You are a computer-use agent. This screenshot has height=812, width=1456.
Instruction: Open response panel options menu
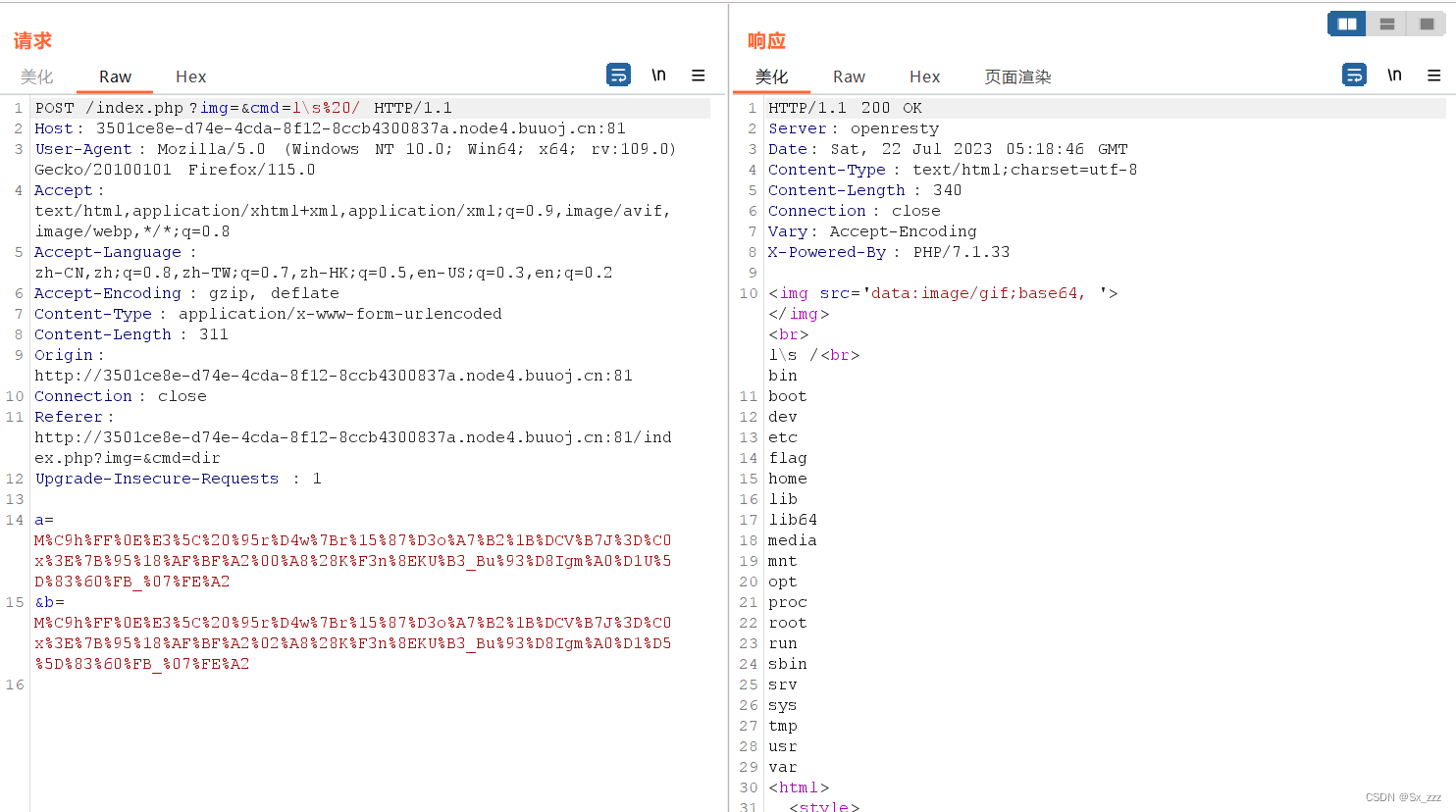point(1434,75)
